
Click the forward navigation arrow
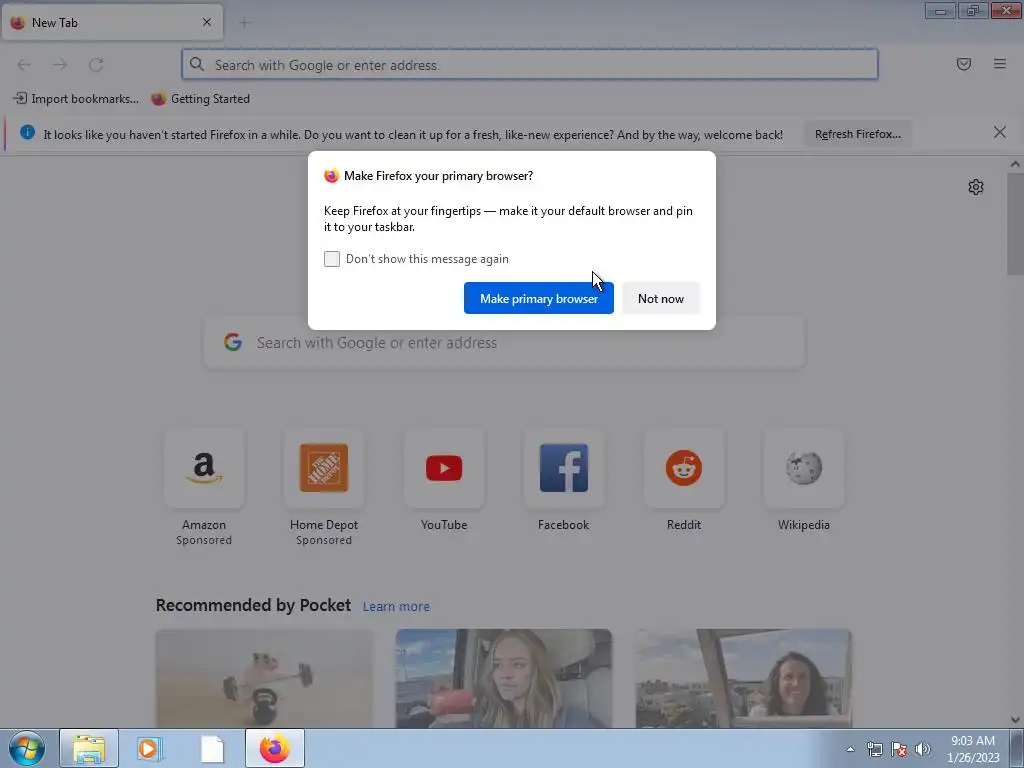[60, 65]
